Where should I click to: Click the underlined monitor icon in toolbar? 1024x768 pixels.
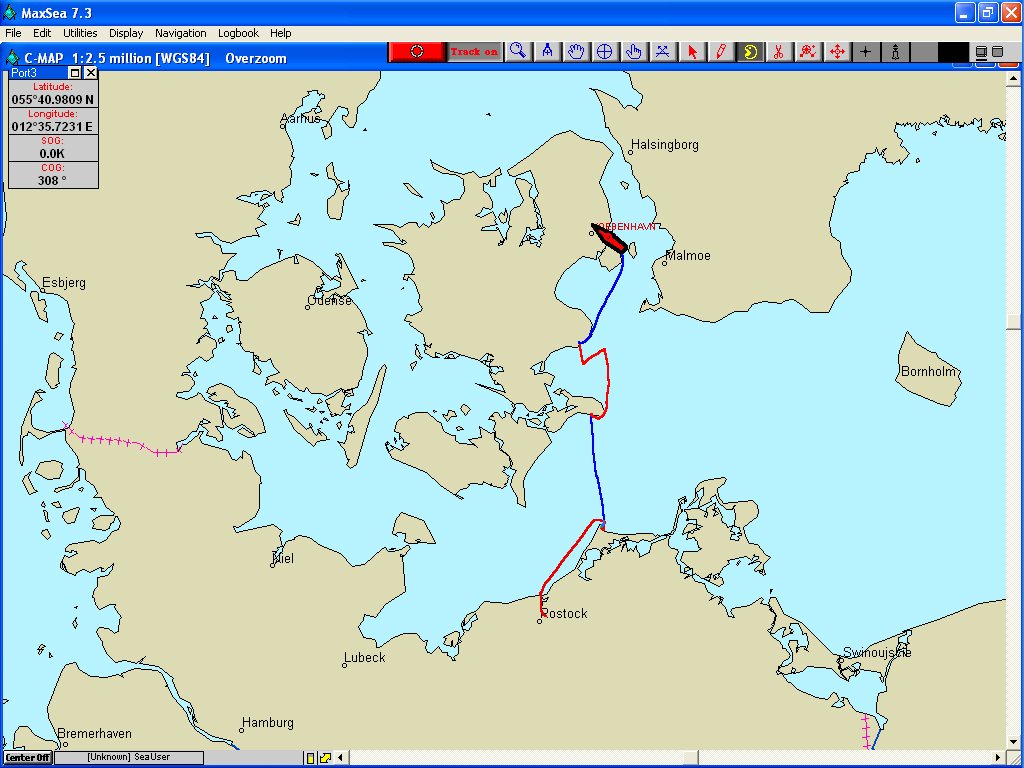pos(981,52)
